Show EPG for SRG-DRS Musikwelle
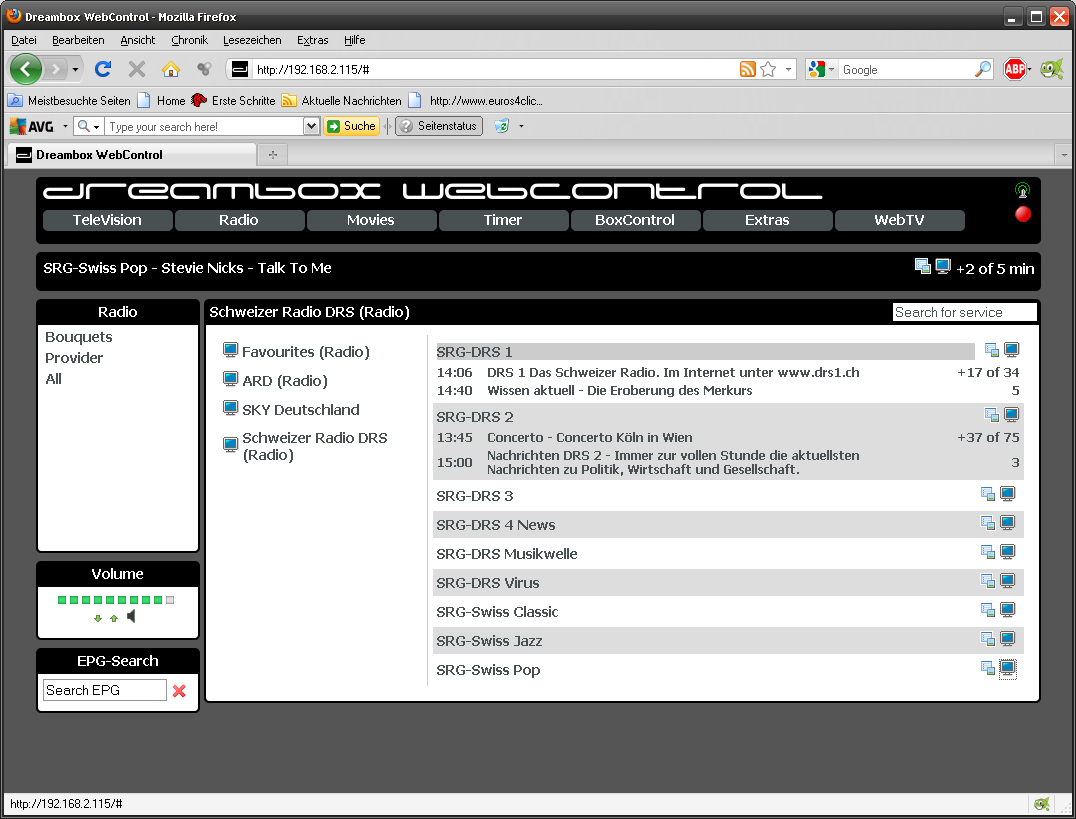Image resolution: width=1076 pixels, height=819 pixels. 987,551
